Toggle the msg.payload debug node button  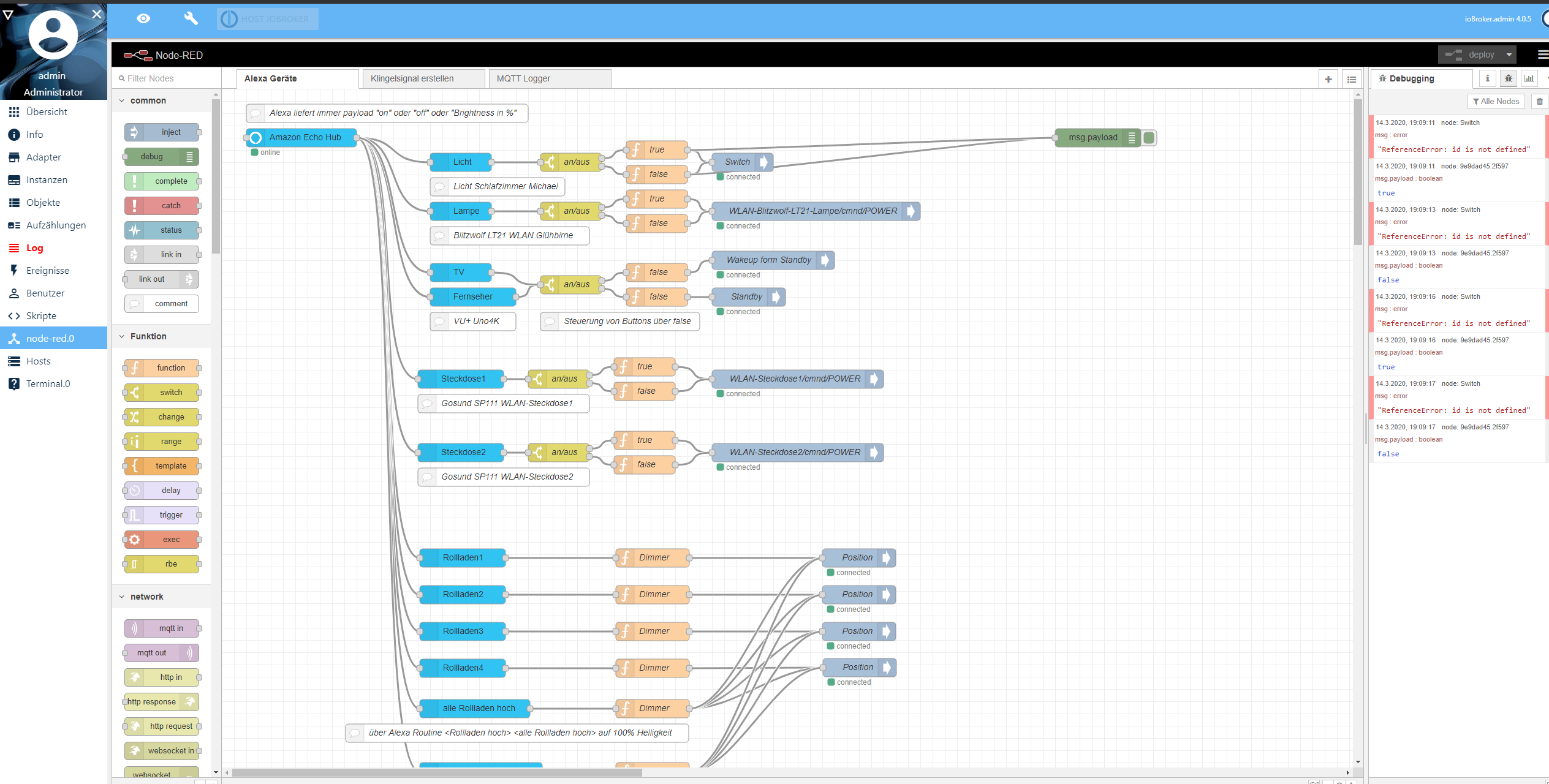(x=1149, y=138)
